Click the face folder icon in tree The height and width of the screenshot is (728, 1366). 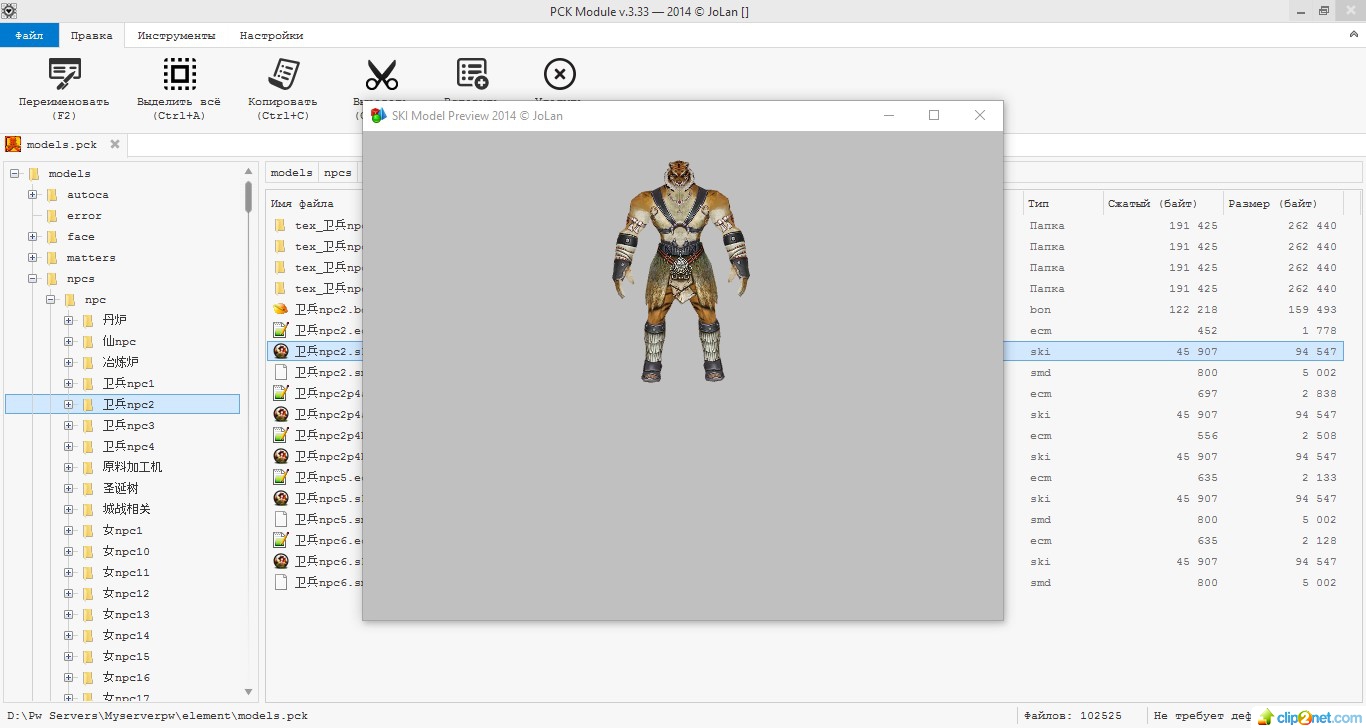pos(52,237)
